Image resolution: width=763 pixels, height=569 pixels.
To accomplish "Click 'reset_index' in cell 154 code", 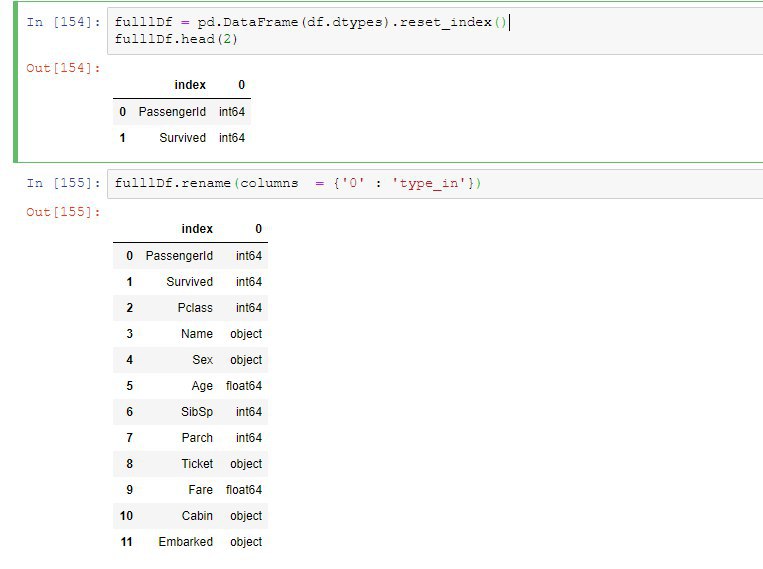I will [445, 22].
